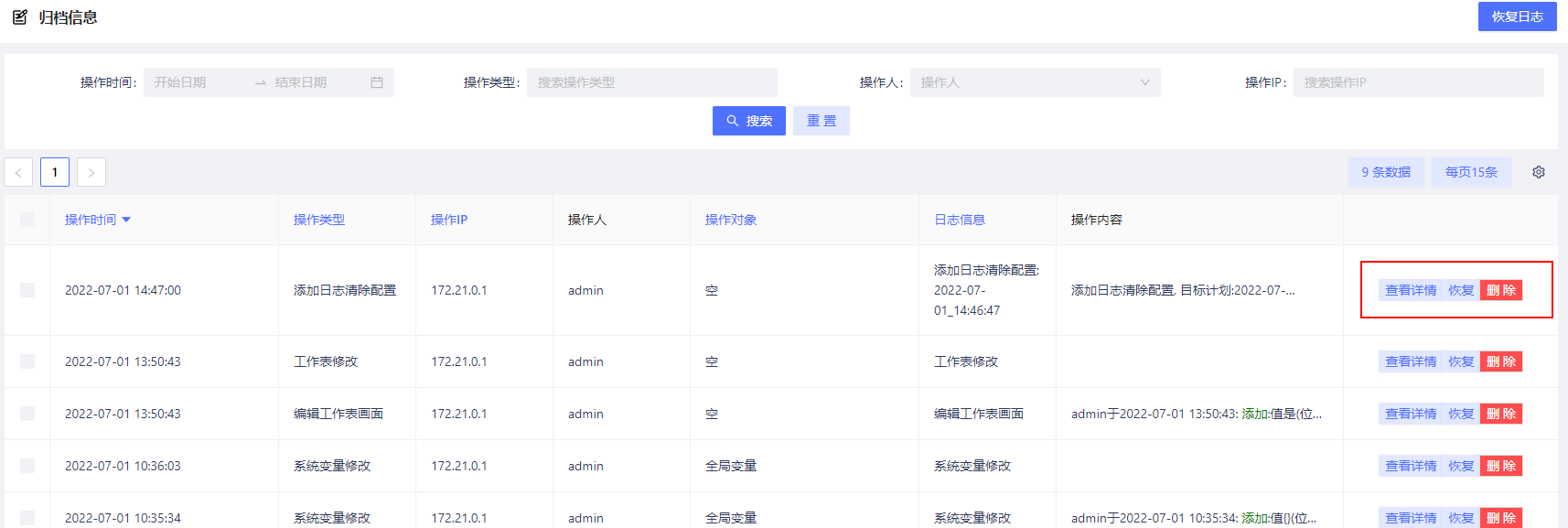1568x528 pixels.
Task: View details of 编辑工作表画面 row
Action: coord(1411,414)
